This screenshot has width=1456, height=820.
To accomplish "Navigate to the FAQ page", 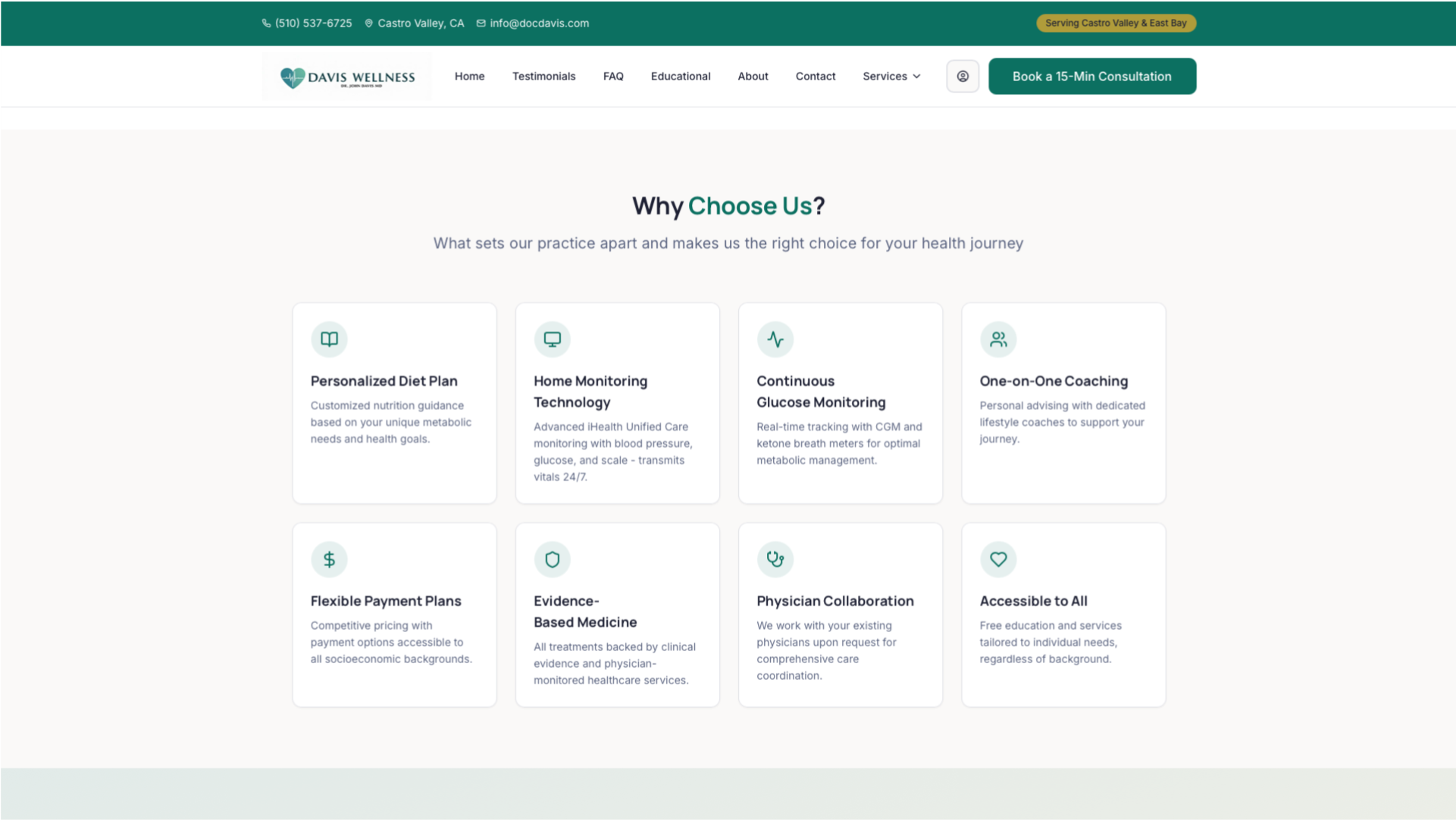I will (x=613, y=77).
